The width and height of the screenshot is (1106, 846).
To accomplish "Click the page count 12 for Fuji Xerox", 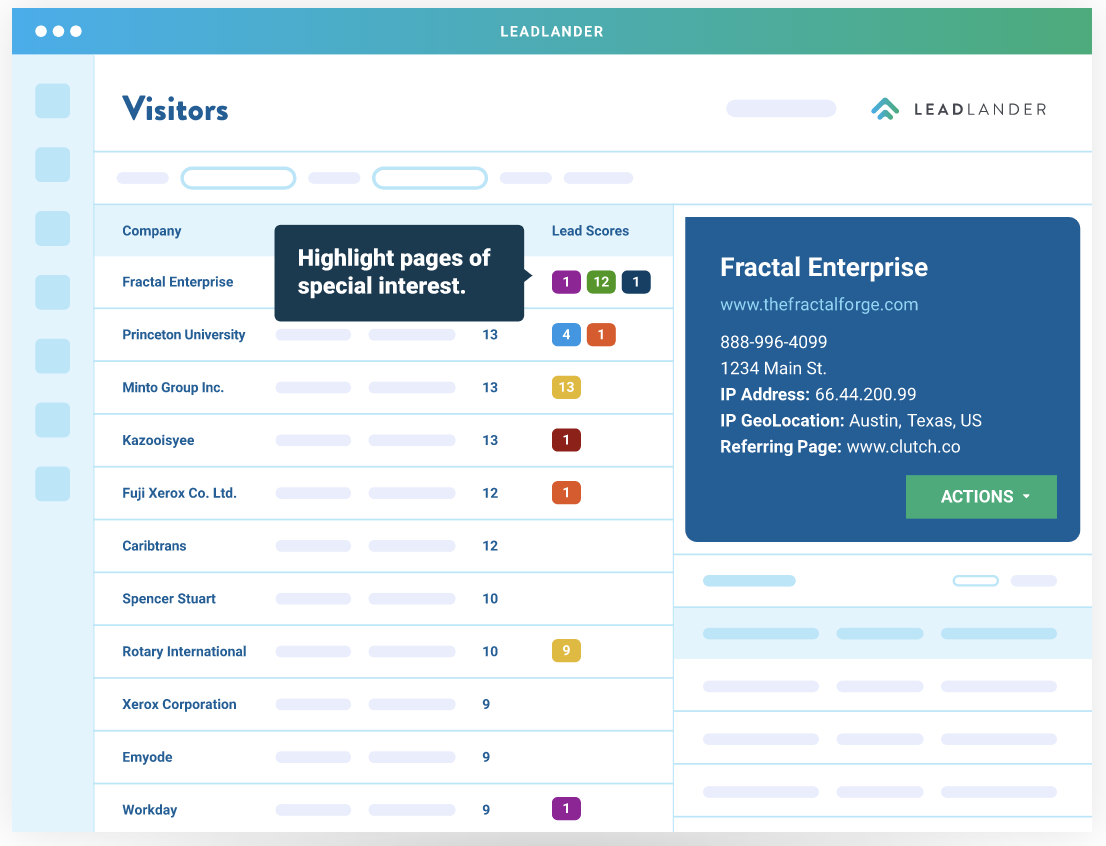I will pos(490,493).
